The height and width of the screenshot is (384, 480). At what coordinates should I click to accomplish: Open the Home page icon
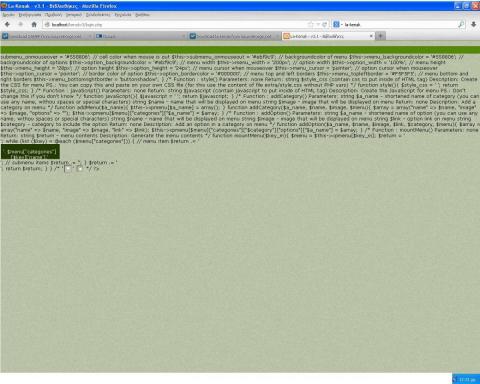pyautogui.click(x=34, y=24)
